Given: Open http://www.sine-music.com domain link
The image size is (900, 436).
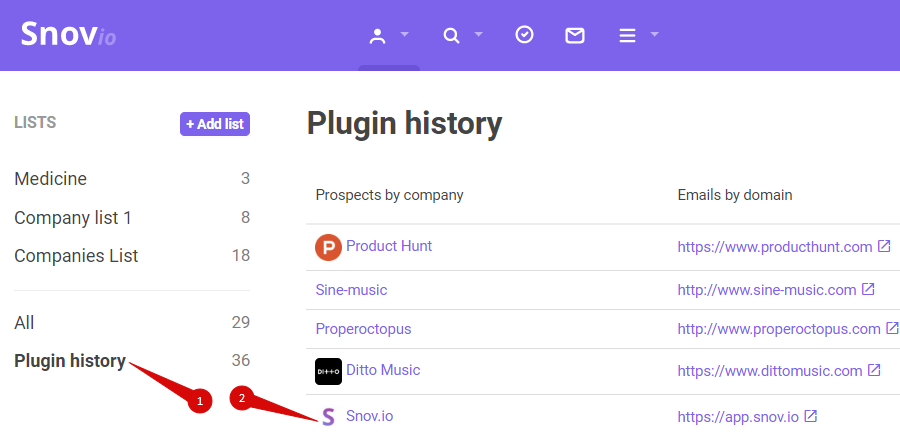Looking at the screenshot, I should (767, 290).
